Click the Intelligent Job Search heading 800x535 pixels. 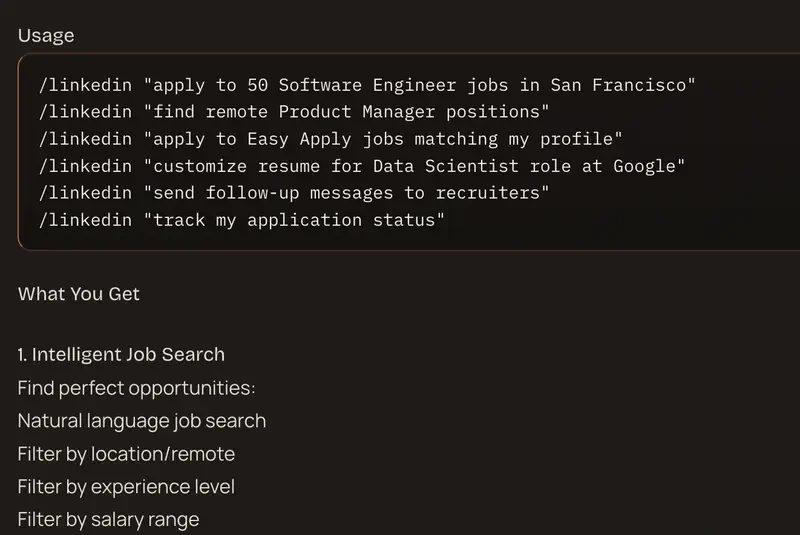[121, 354]
